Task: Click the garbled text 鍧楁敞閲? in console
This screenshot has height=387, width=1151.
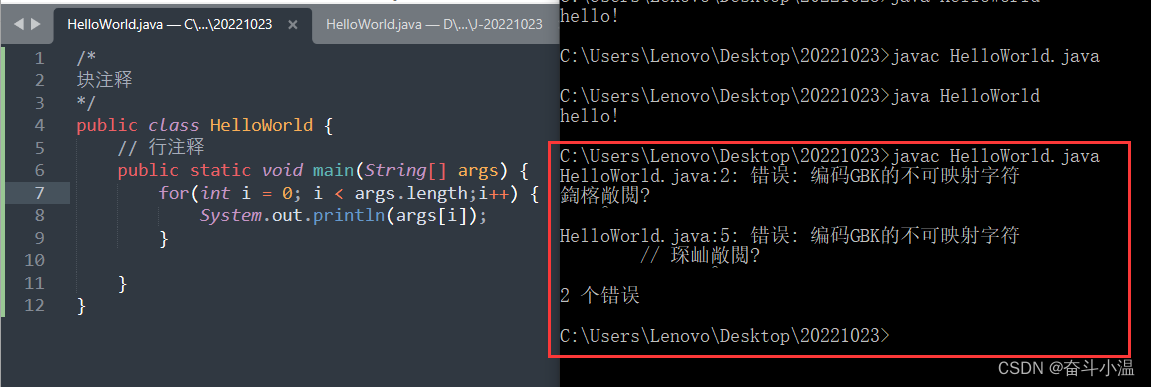Action: point(606,196)
